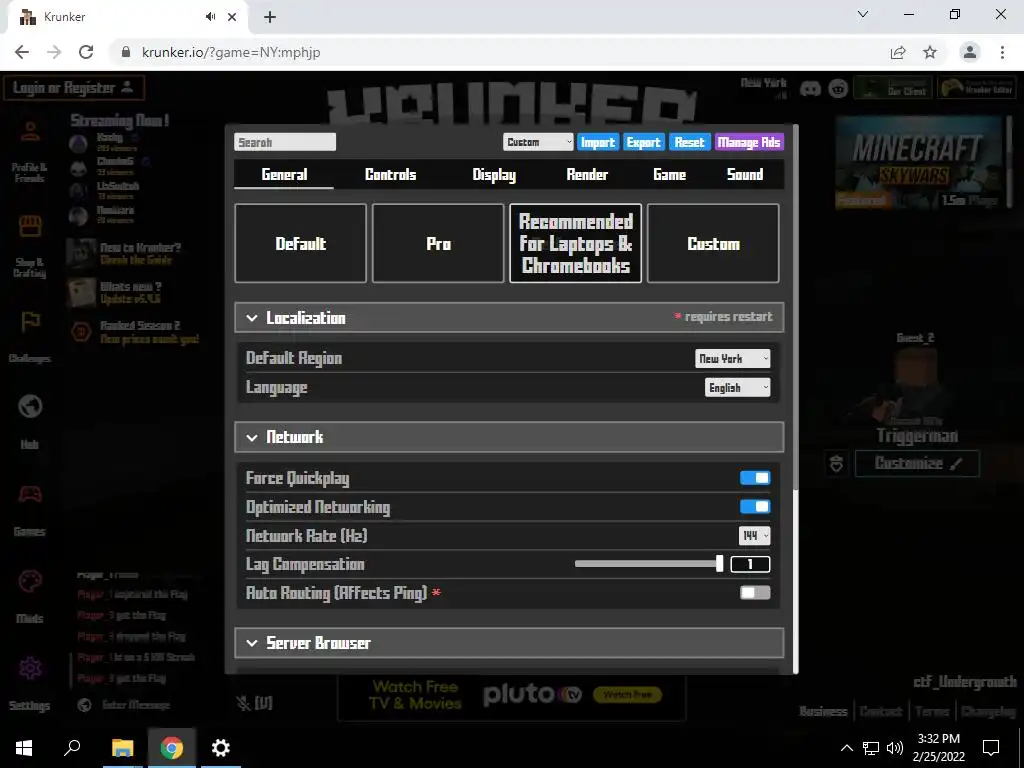Screen dimensions: 1024x768
Task: Open Chrome three-dot menu
Action: point(1002,52)
